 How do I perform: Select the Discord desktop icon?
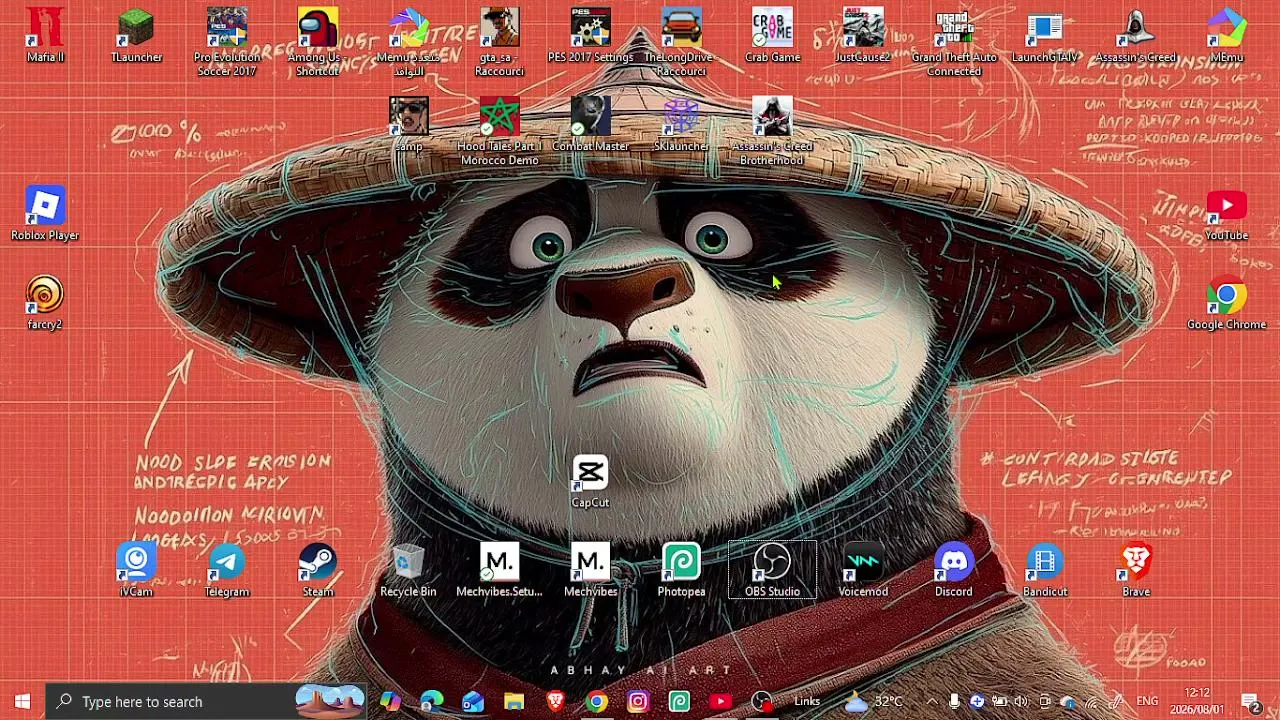(954, 570)
